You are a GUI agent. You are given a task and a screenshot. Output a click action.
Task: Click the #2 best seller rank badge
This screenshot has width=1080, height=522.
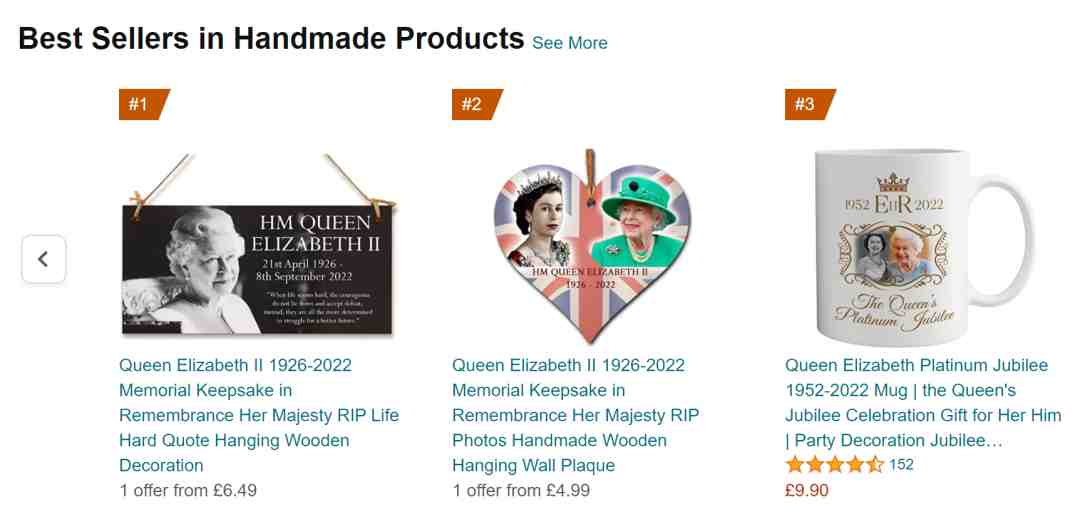click(477, 104)
